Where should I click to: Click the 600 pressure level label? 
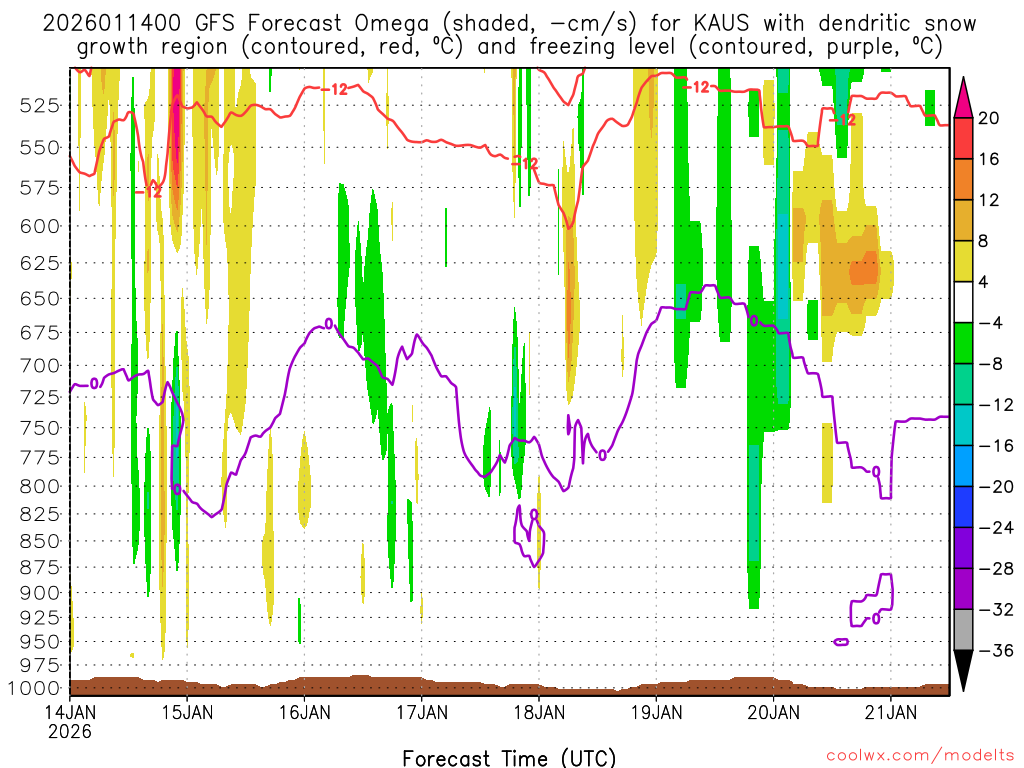coord(40,227)
